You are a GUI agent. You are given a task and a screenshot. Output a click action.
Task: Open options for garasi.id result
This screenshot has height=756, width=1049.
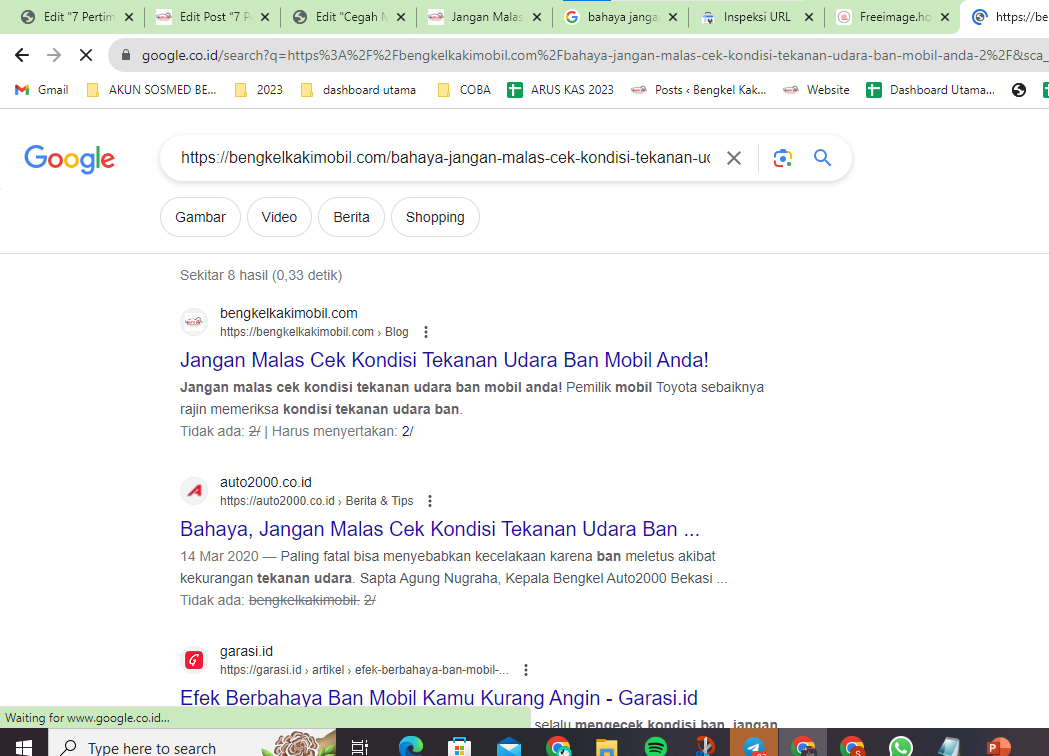tap(526, 670)
